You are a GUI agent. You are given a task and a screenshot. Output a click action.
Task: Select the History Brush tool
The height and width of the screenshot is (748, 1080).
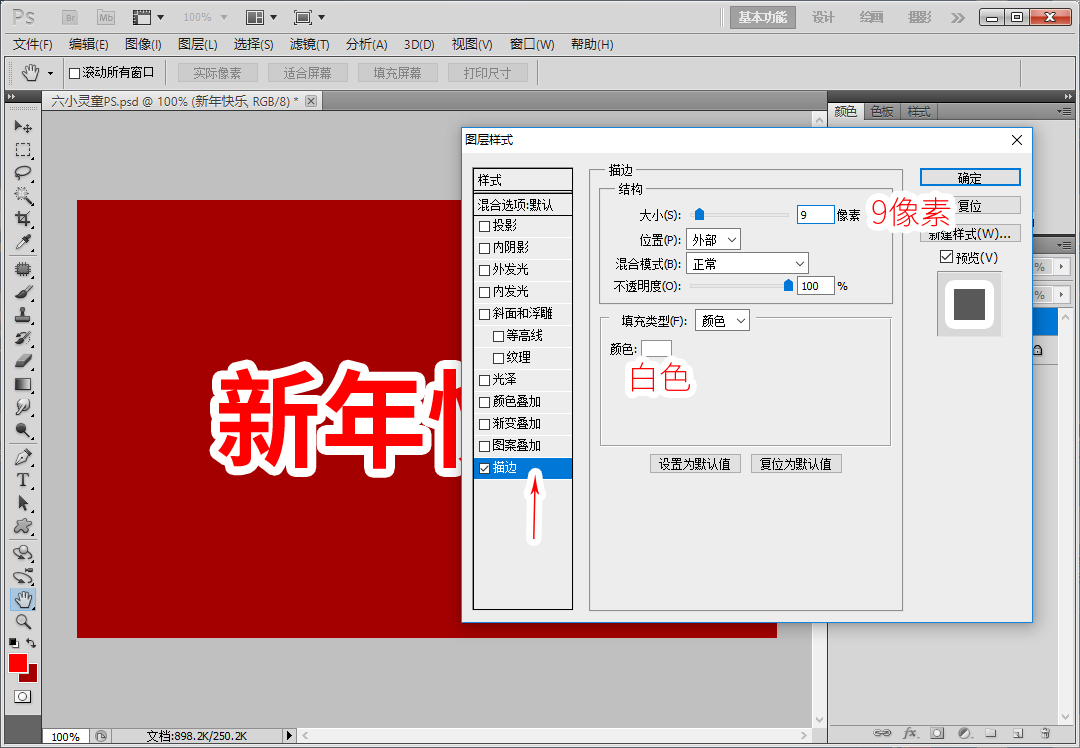coord(23,338)
